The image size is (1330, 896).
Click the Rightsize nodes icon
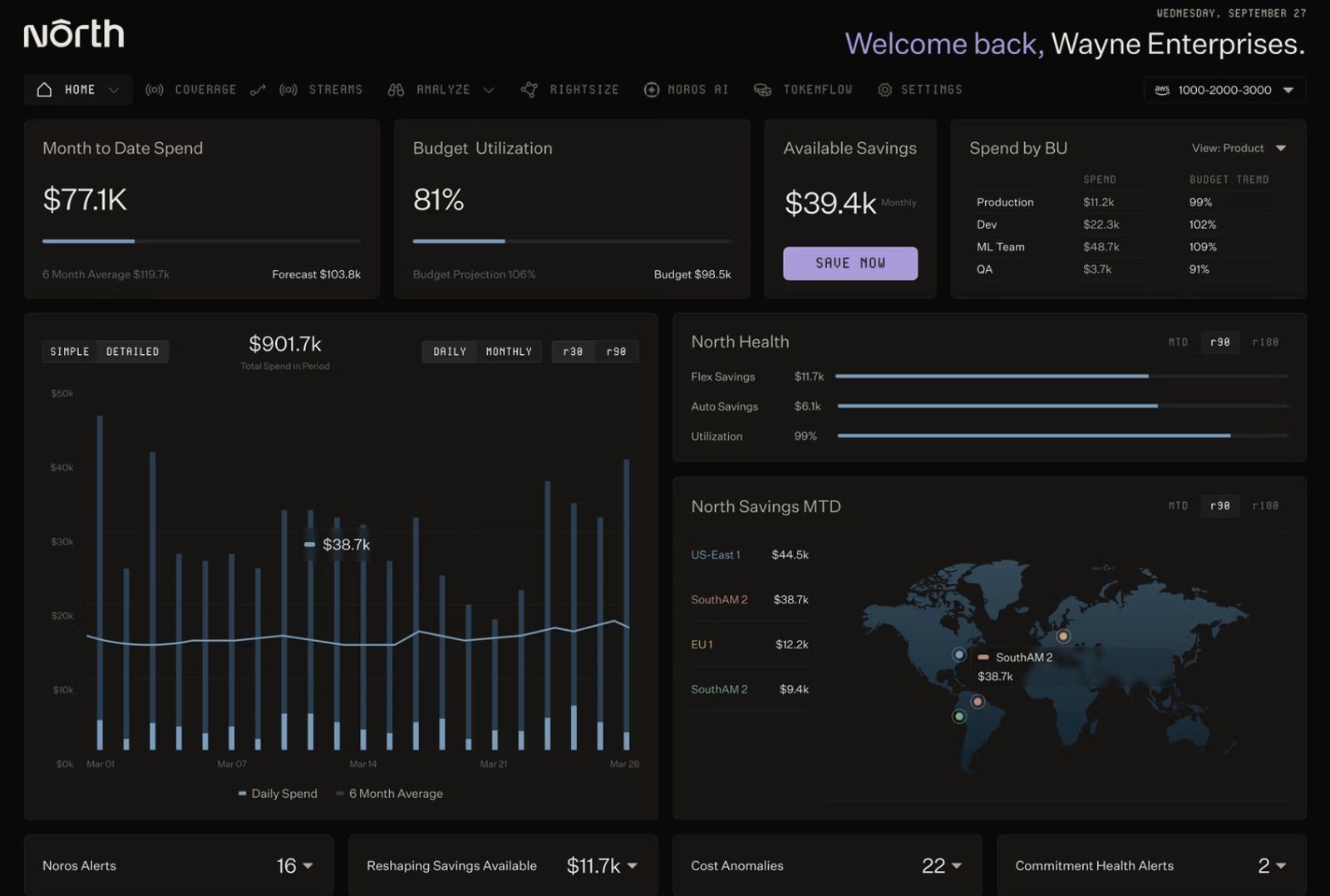[x=529, y=90]
